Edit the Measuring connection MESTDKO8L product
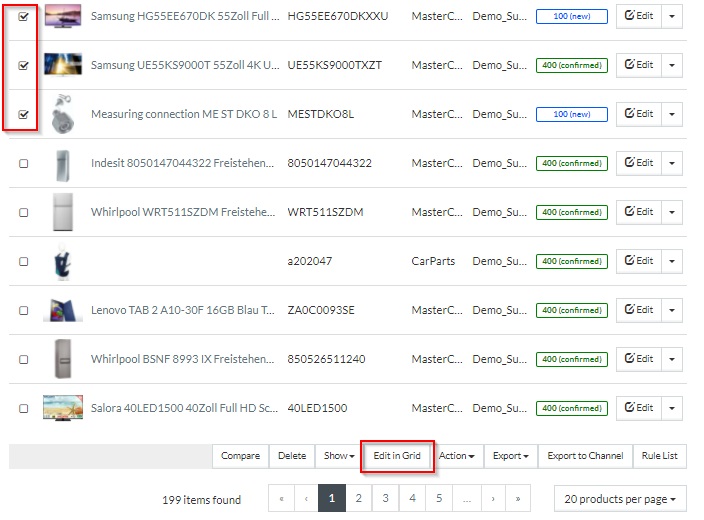704x520 pixels. click(x=638, y=114)
